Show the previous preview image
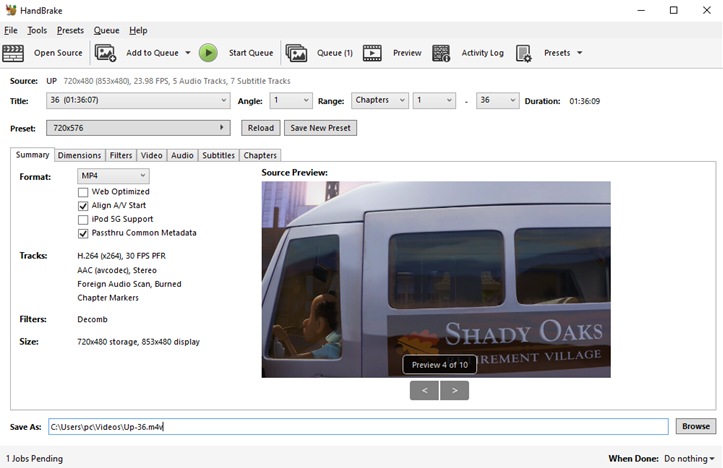The image size is (723, 468). tap(424, 391)
